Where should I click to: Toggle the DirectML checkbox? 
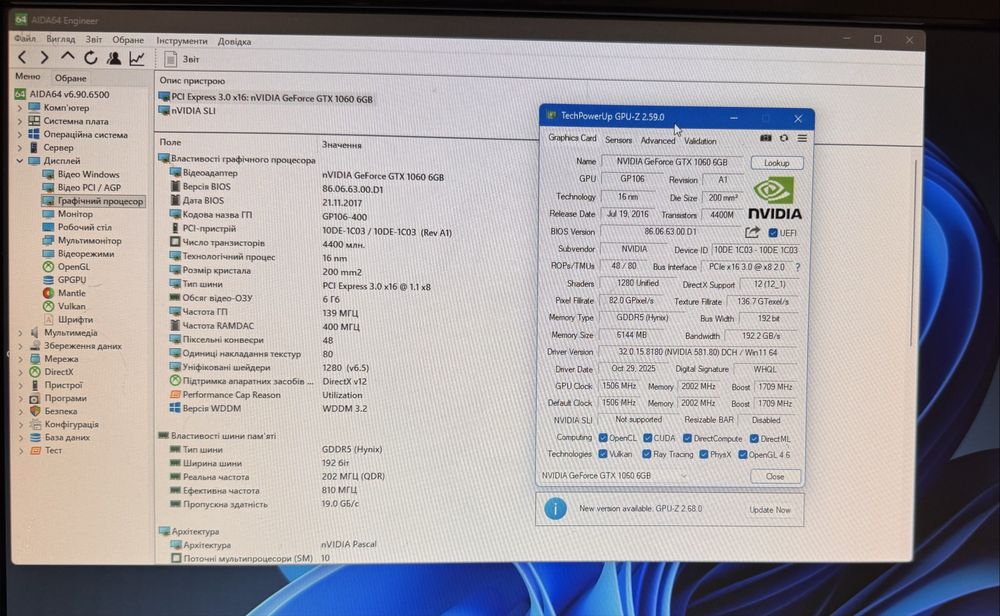click(754, 439)
